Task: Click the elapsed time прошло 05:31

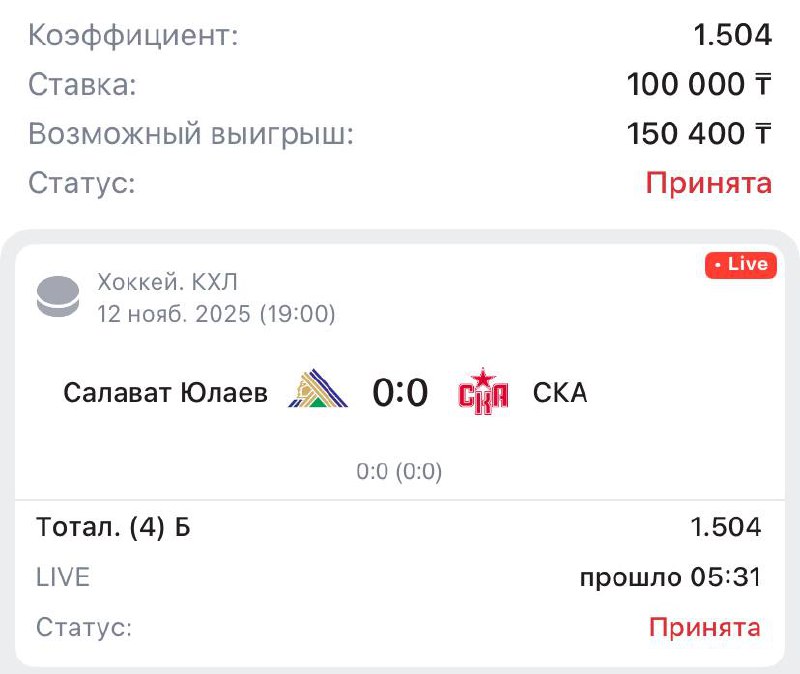Action: 670,578
